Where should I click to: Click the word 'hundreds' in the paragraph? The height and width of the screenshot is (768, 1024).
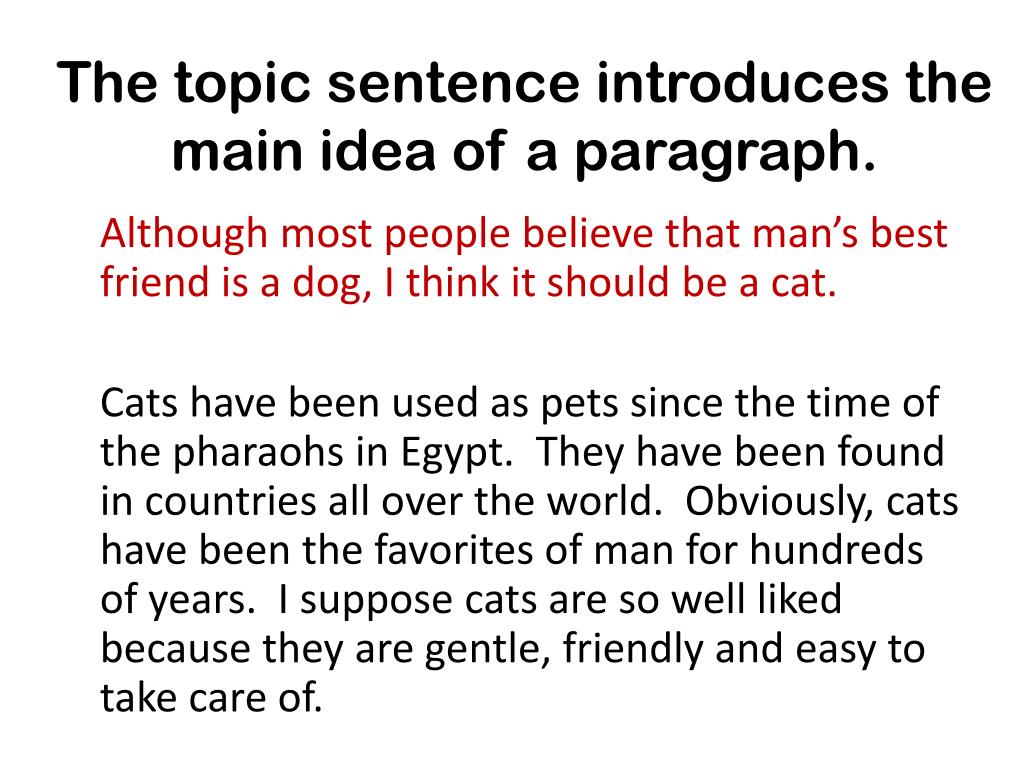click(x=836, y=550)
